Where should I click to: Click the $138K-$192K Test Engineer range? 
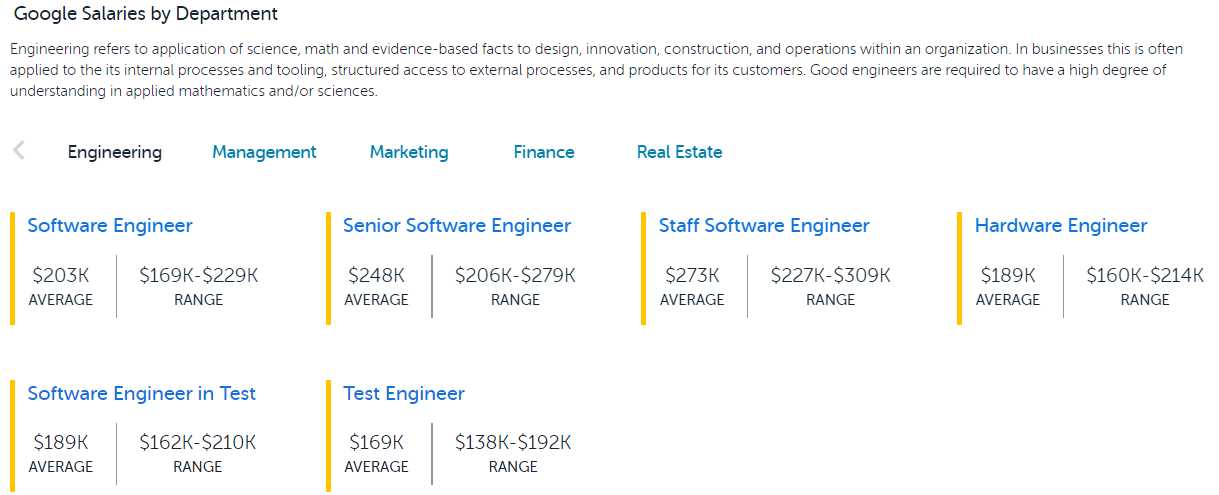coord(513,442)
